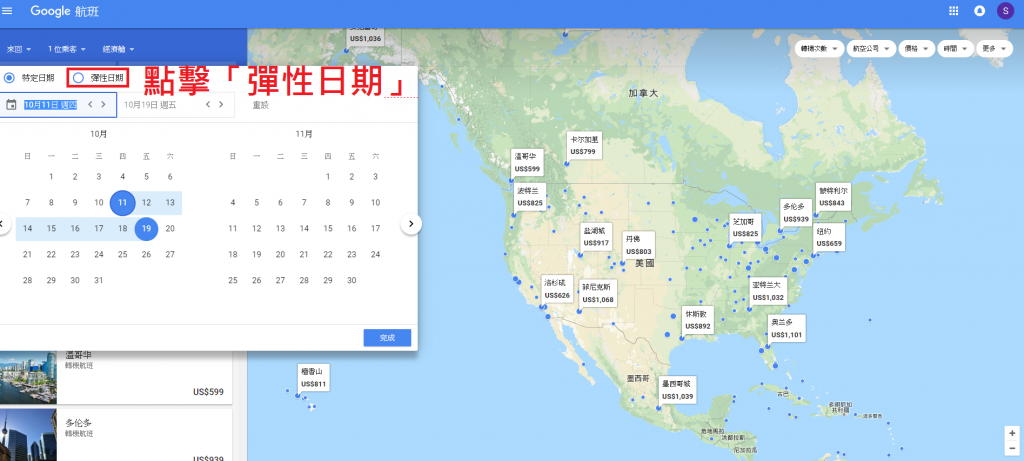Open the 更多 more filters dropdown

click(994, 49)
